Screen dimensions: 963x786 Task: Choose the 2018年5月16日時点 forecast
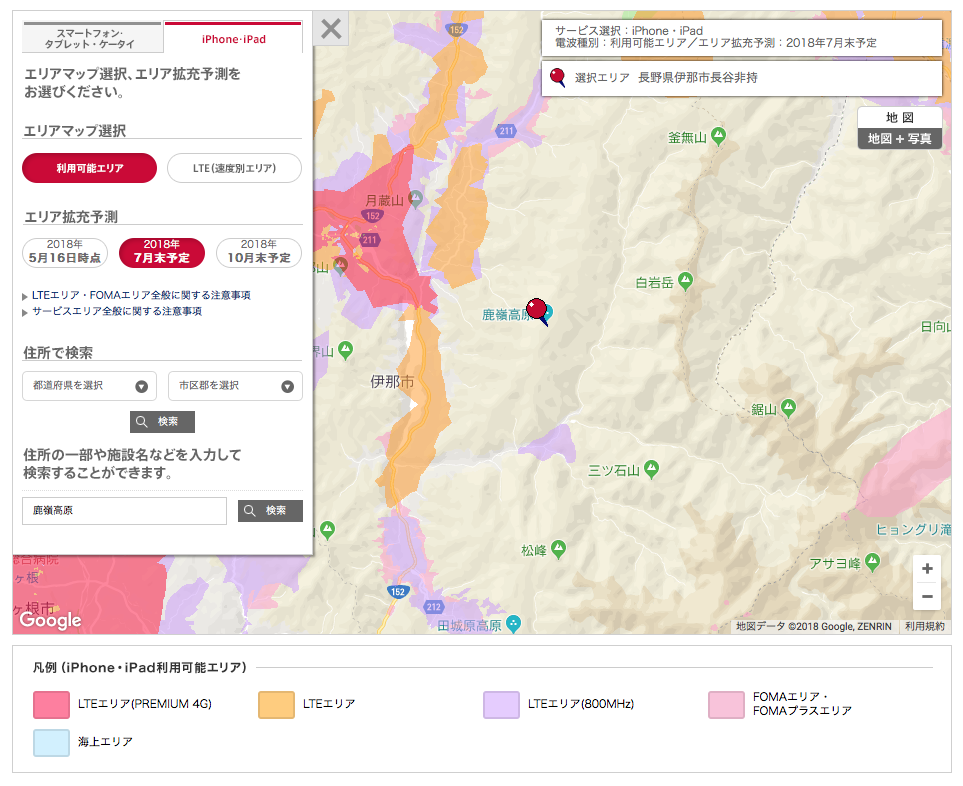click(x=65, y=252)
